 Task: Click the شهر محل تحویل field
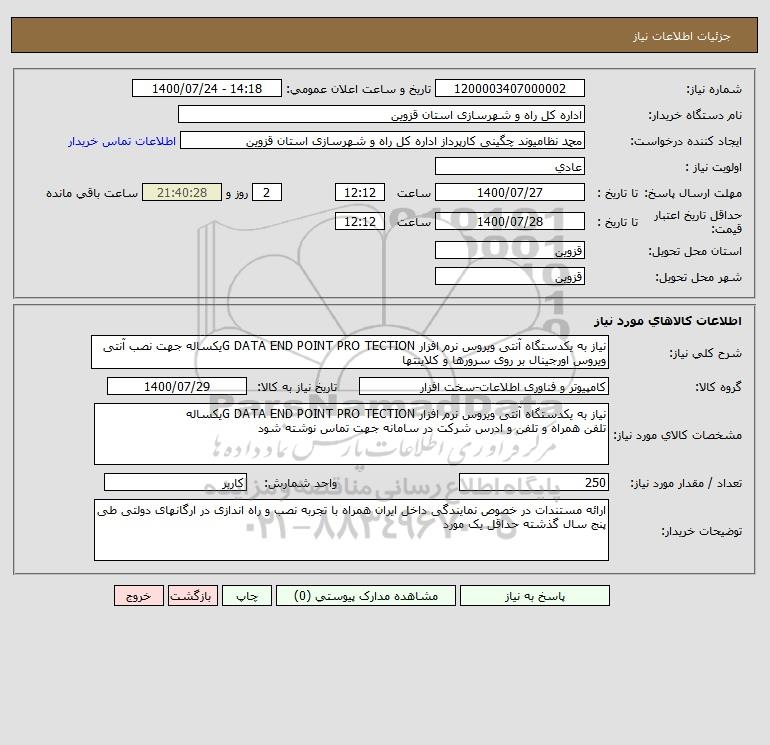(x=510, y=276)
